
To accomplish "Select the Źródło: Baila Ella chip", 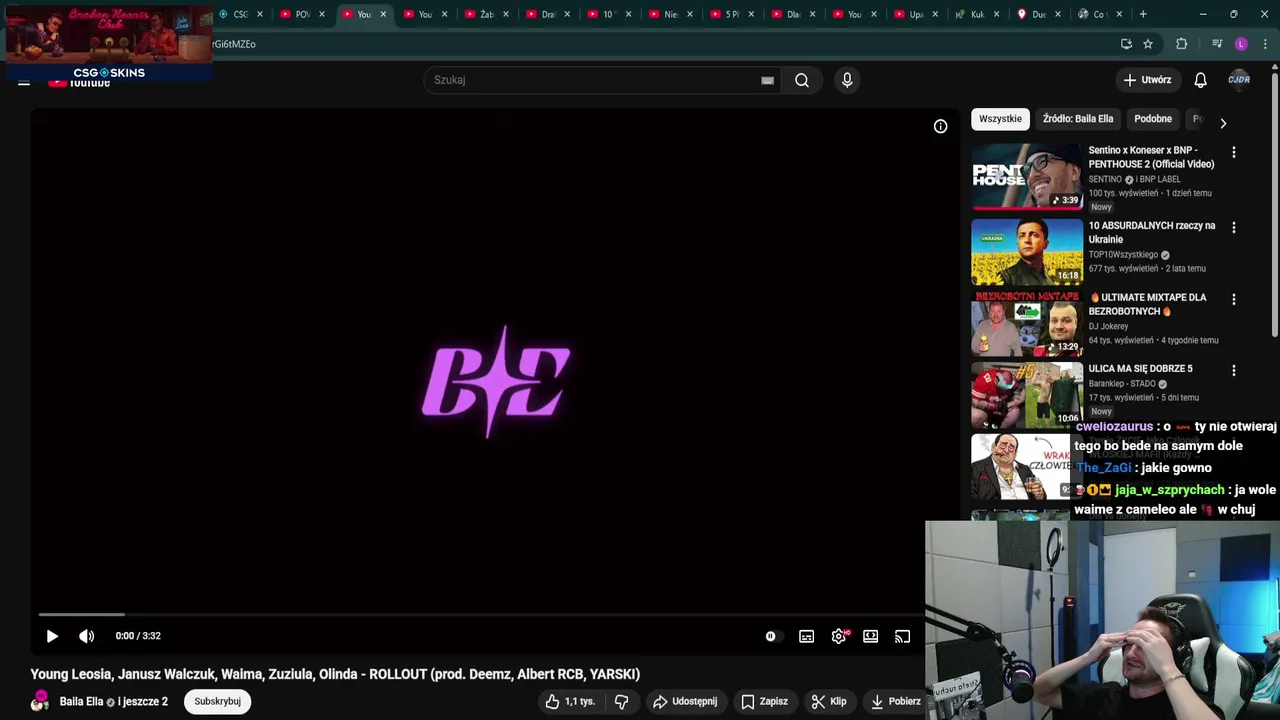I will pyautogui.click(x=1077, y=119).
